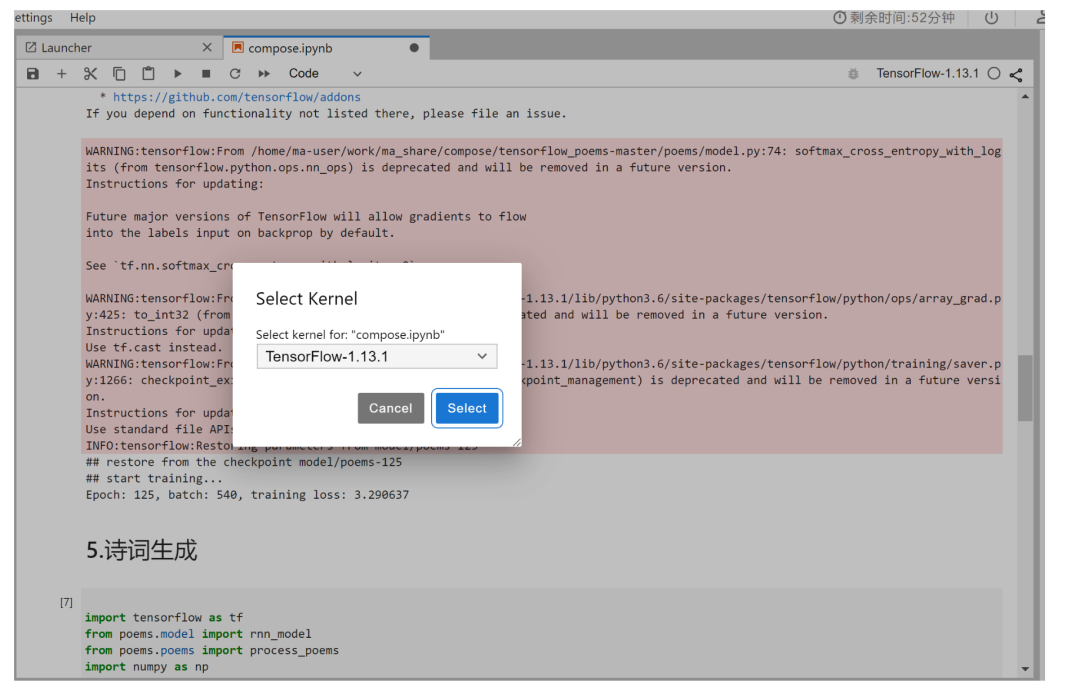Open the Help menu
This screenshot has width=1080, height=688.
click(x=83, y=17)
